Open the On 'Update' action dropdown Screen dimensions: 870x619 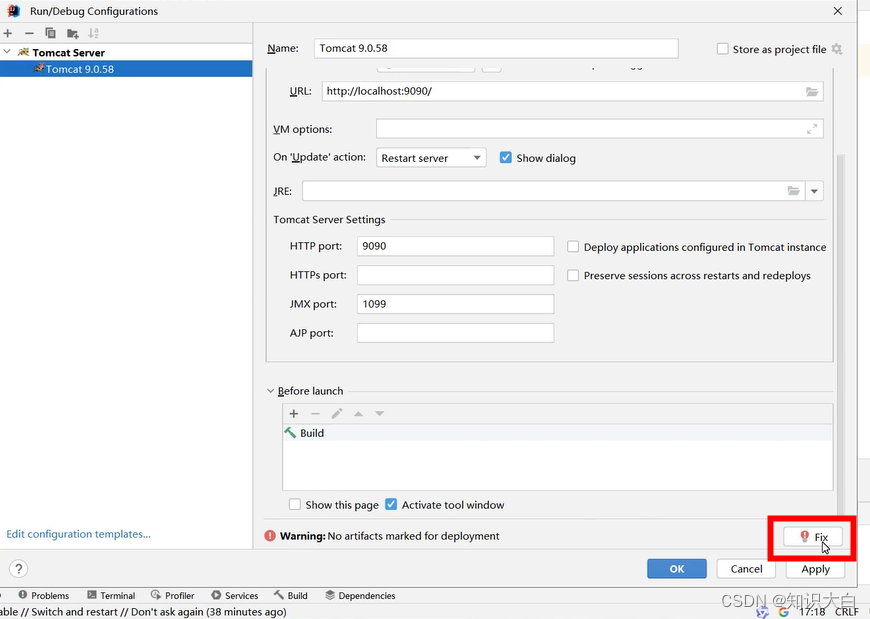pos(431,158)
